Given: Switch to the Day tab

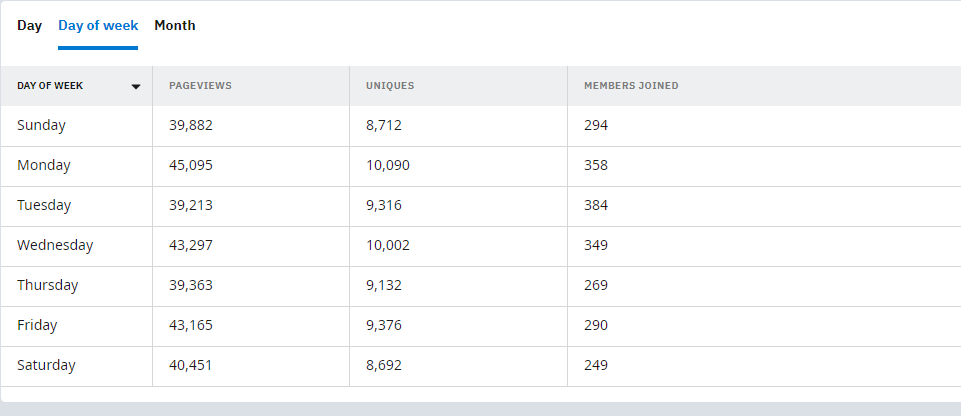Looking at the screenshot, I should click(x=29, y=26).
